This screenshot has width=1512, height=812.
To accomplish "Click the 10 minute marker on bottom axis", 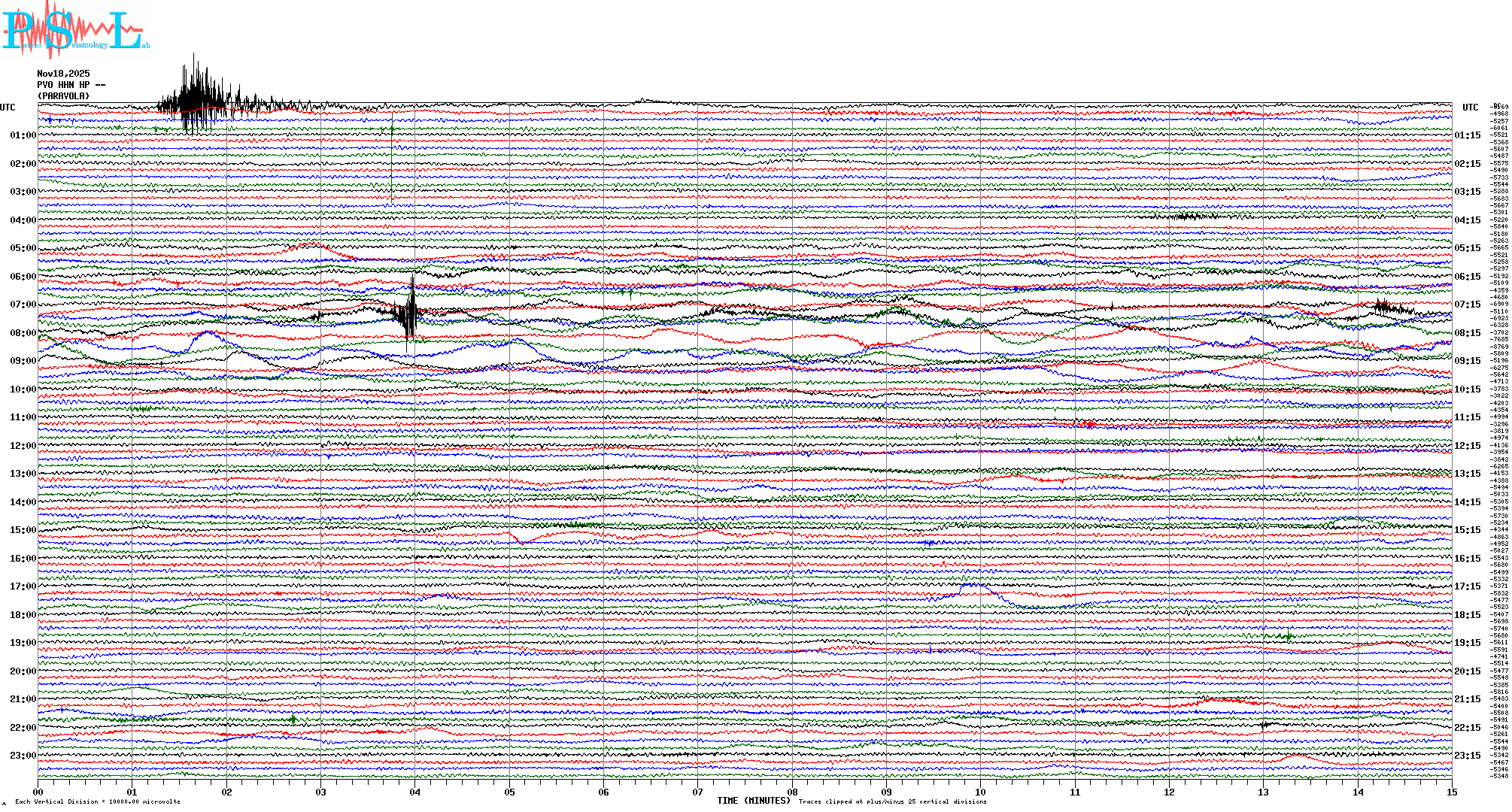I will [980, 792].
